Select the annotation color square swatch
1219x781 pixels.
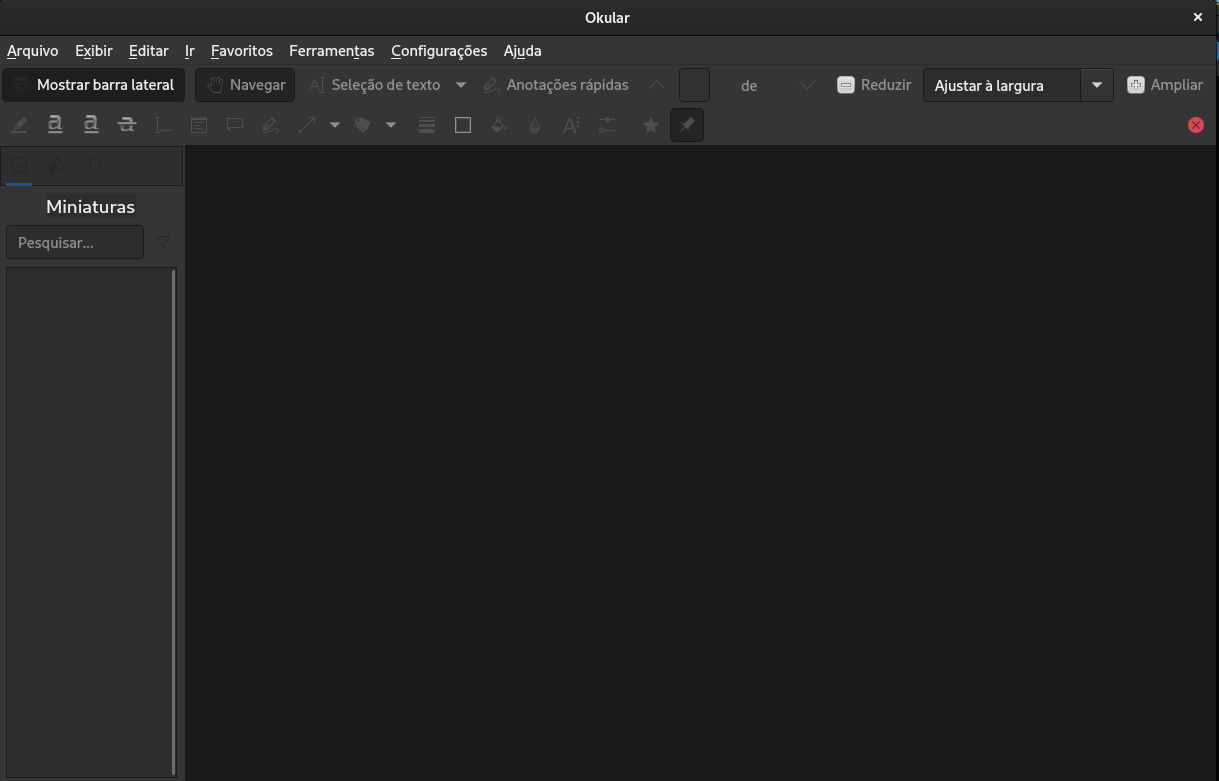463,125
